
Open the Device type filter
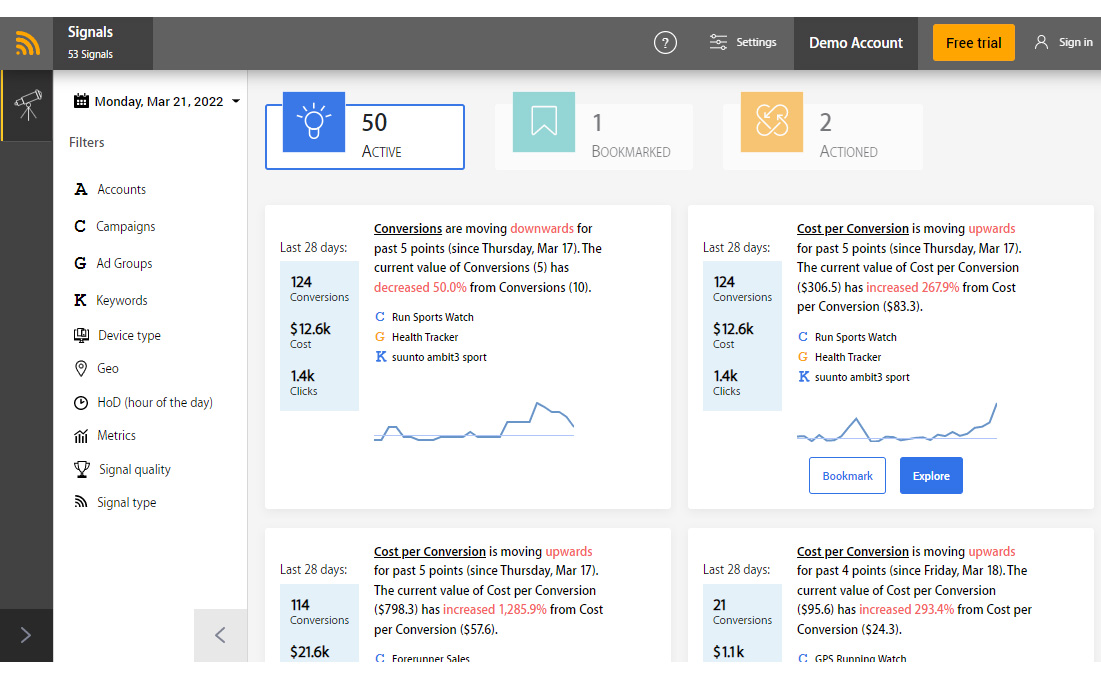coord(128,335)
